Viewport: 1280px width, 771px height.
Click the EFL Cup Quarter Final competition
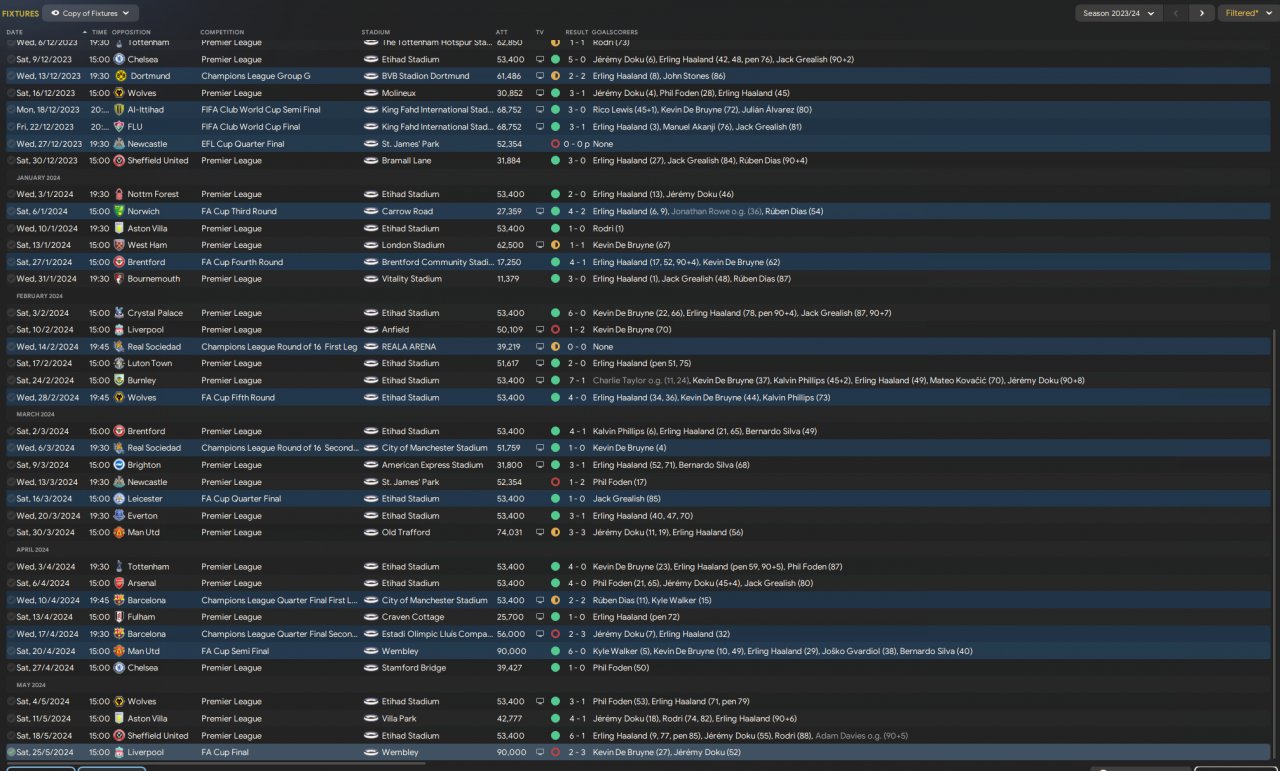coord(243,144)
